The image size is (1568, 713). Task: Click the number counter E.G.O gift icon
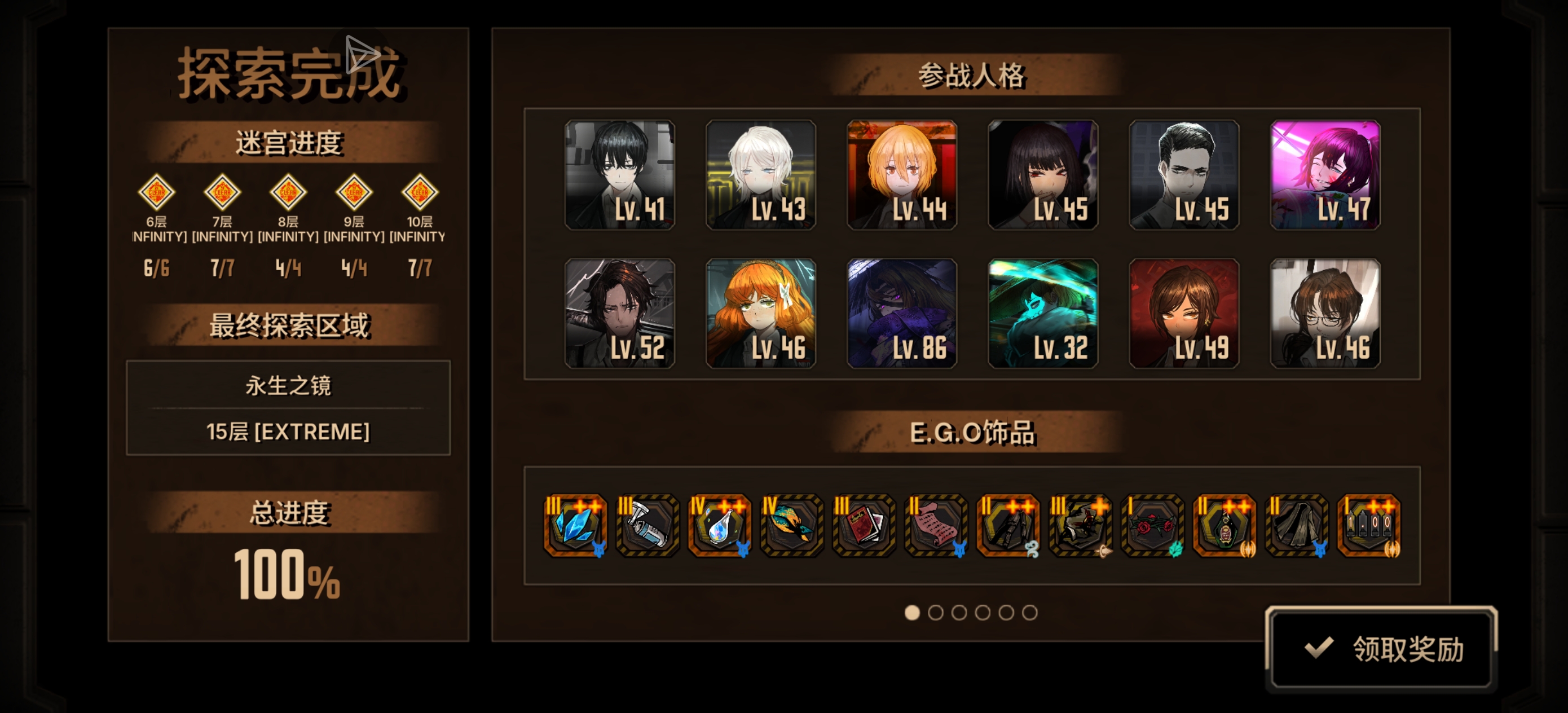[x=1369, y=526]
